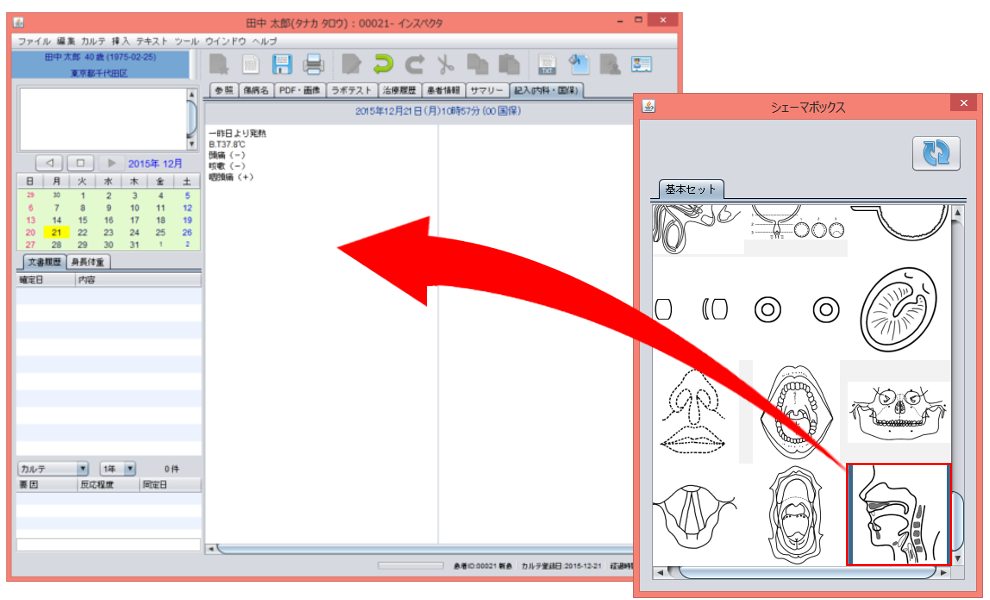
Task: Click the green undo arrow icon
Action: (x=383, y=65)
